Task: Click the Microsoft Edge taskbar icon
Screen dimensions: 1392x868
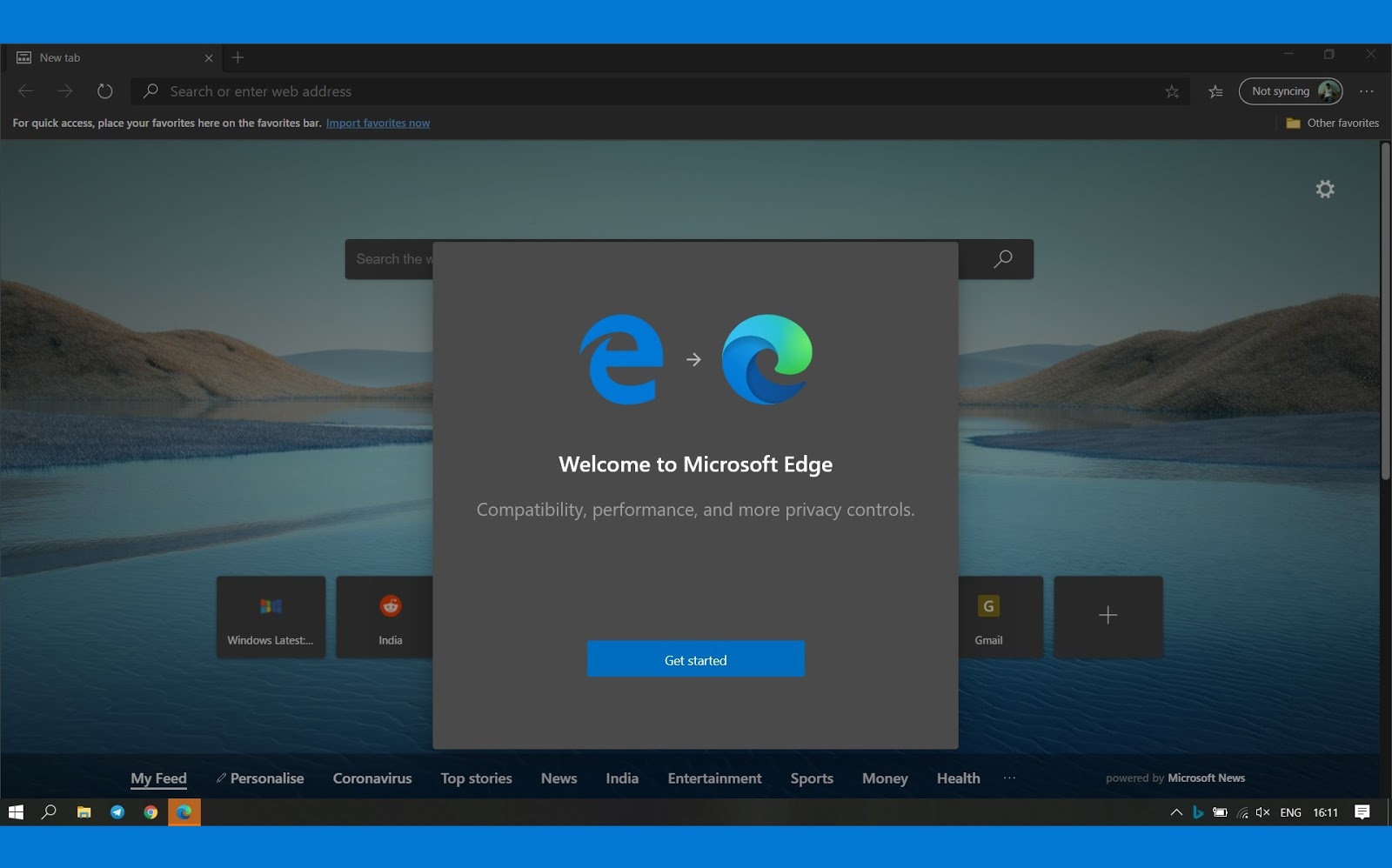Action: coord(184,812)
